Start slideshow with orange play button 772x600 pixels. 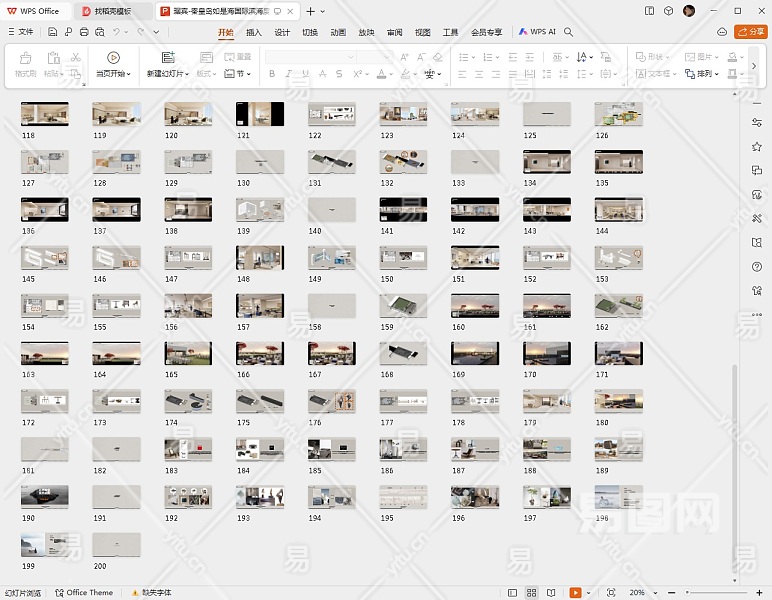(575, 593)
